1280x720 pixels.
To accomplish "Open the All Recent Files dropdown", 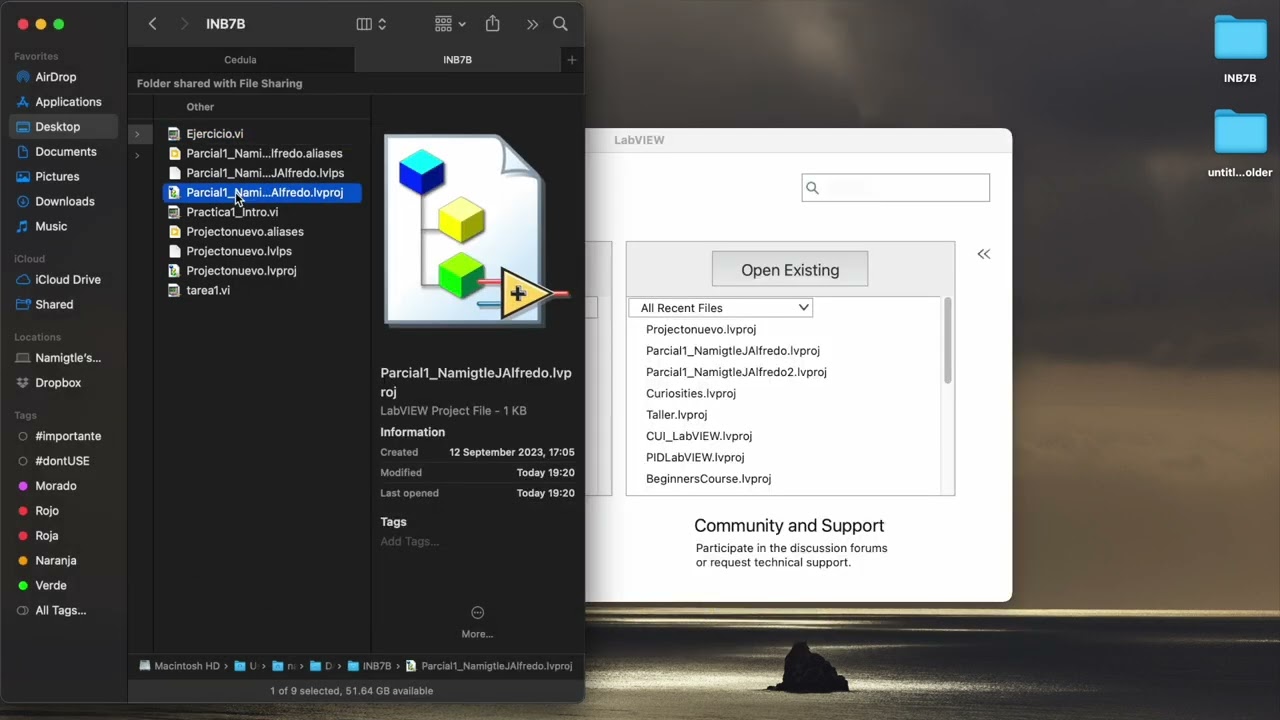I will point(721,308).
